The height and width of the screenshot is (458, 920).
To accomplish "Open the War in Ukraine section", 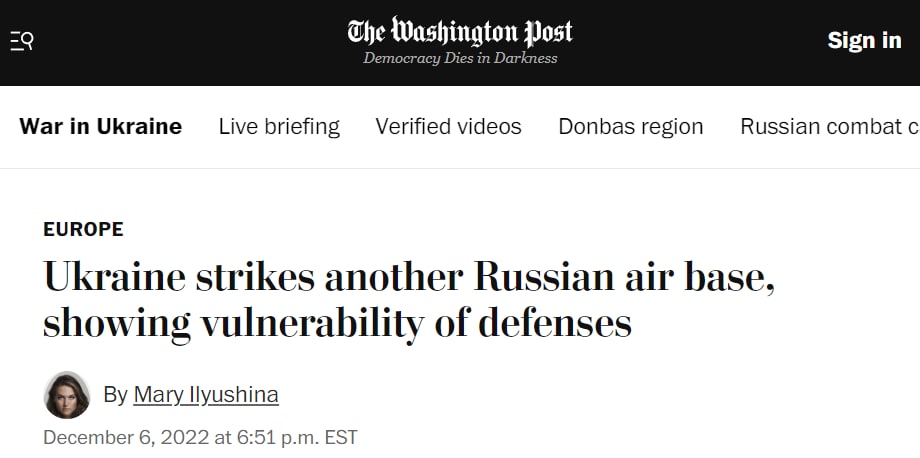I will pos(101,127).
